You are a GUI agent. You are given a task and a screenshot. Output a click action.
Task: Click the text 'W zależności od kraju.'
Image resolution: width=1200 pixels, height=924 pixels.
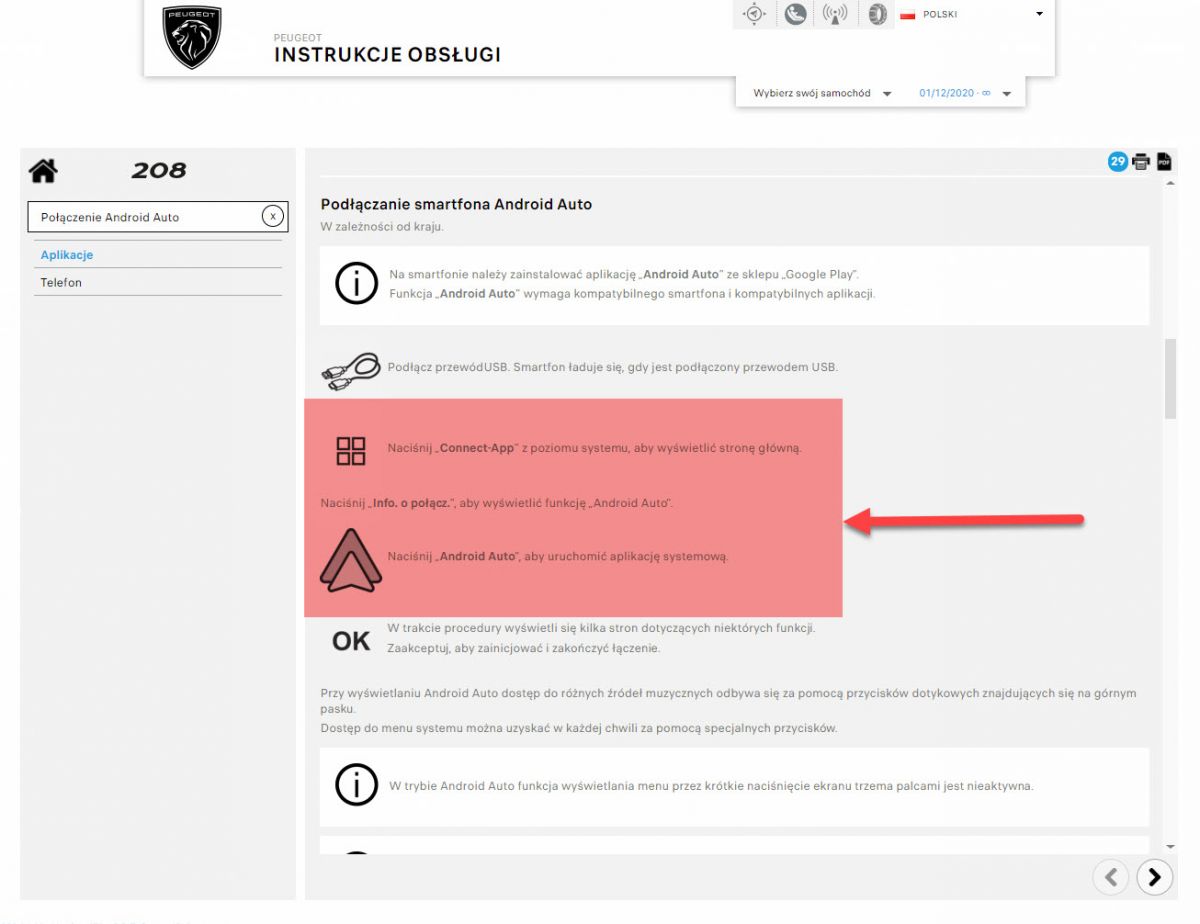(382, 226)
